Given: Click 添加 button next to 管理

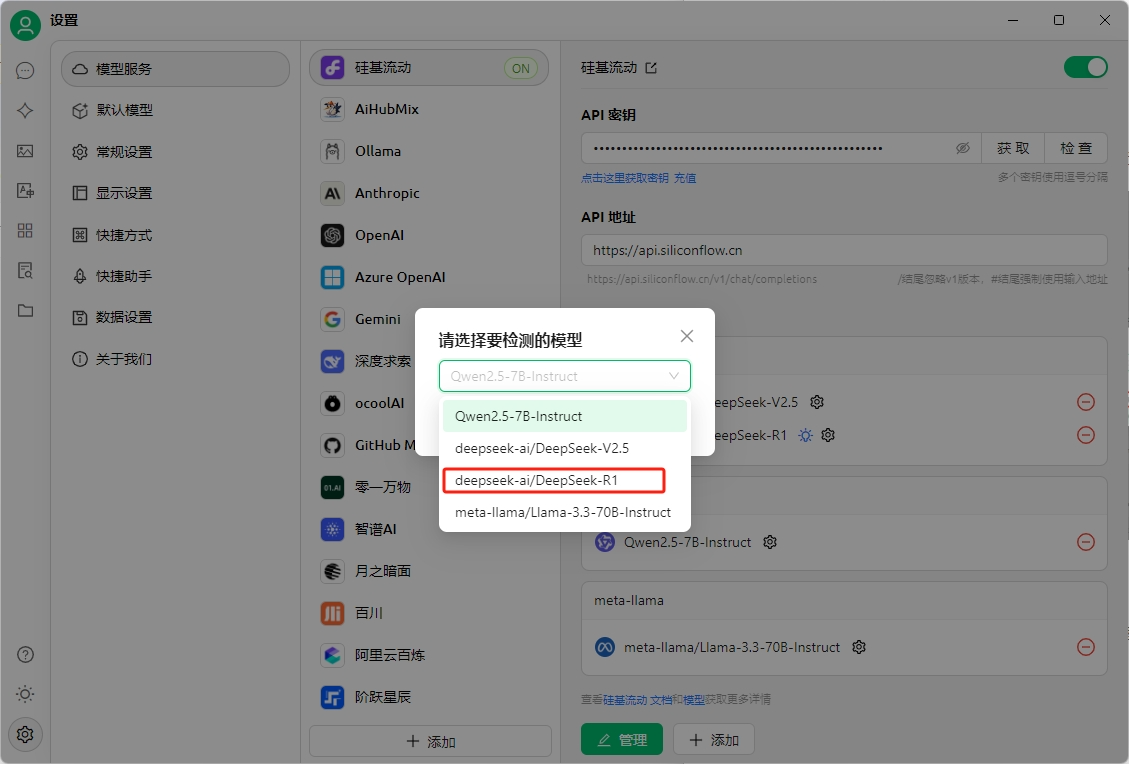Looking at the screenshot, I should [x=714, y=740].
